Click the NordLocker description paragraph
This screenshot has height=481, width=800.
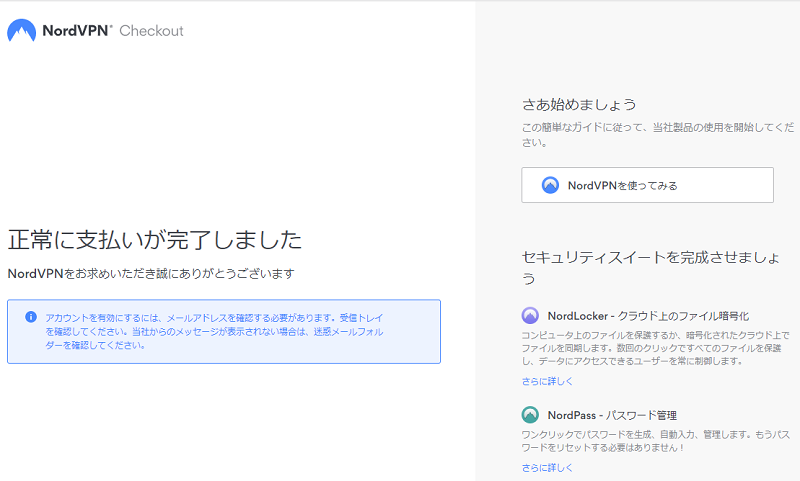655,348
